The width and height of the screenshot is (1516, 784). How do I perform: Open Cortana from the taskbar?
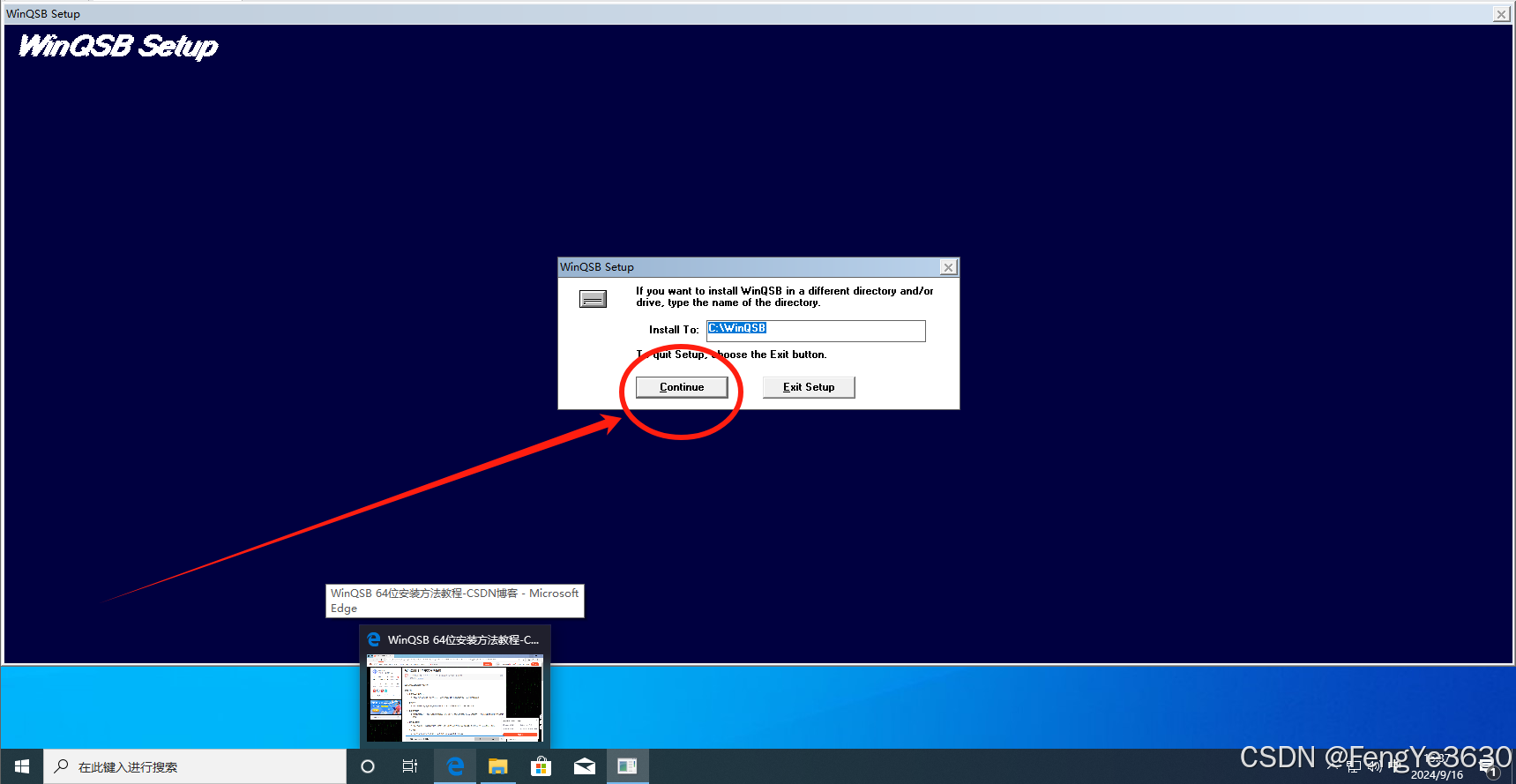pos(368,766)
